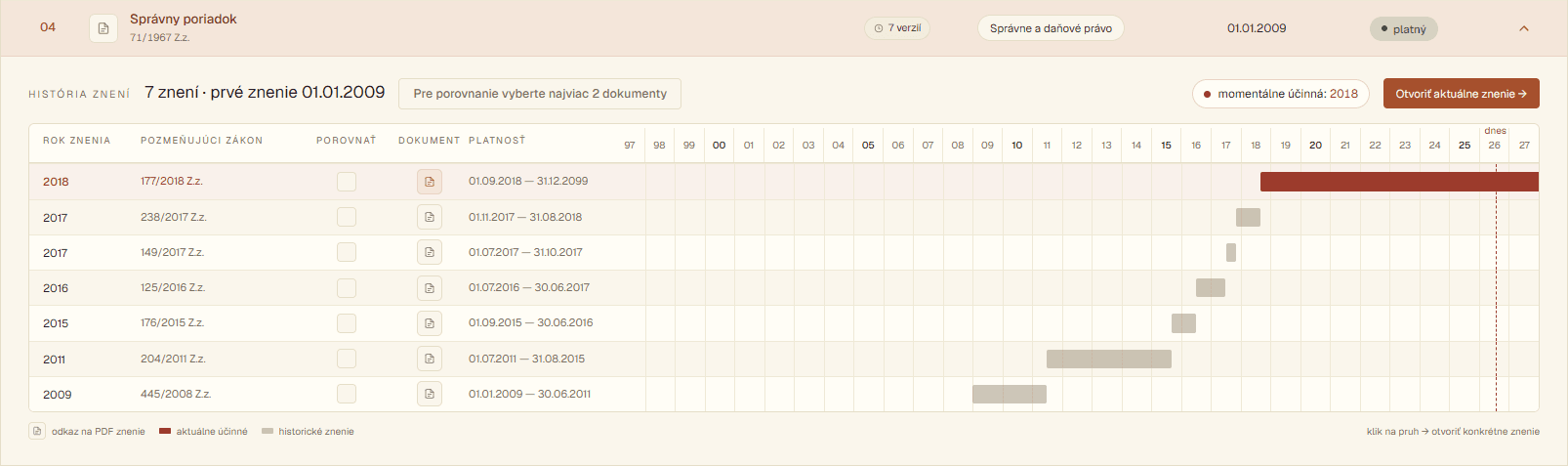Screen dimensions: 1568x466
Task: Click 'ROK ZNENIA' column header
Action: coord(77,141)
